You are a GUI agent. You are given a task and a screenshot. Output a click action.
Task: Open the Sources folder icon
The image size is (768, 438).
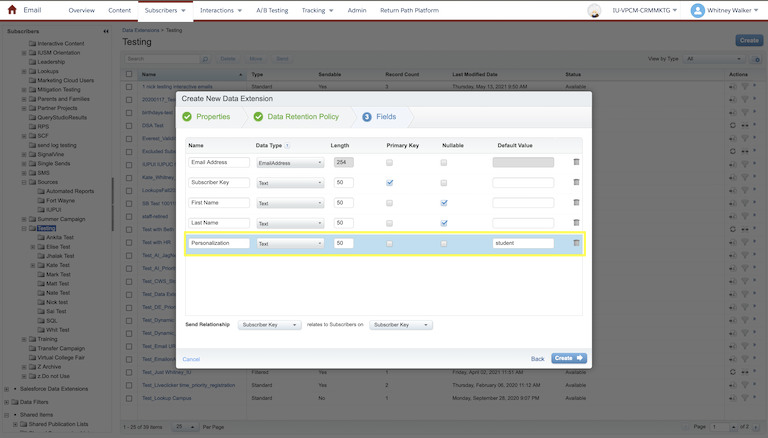point(32,182)
